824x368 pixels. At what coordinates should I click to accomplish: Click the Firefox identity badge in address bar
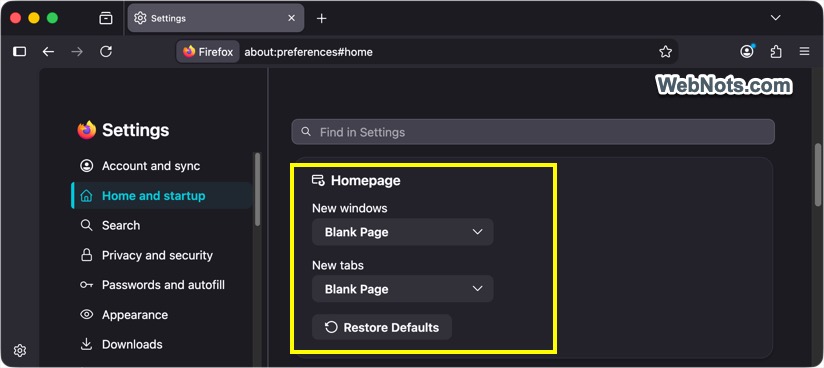(x=208, y=52)
